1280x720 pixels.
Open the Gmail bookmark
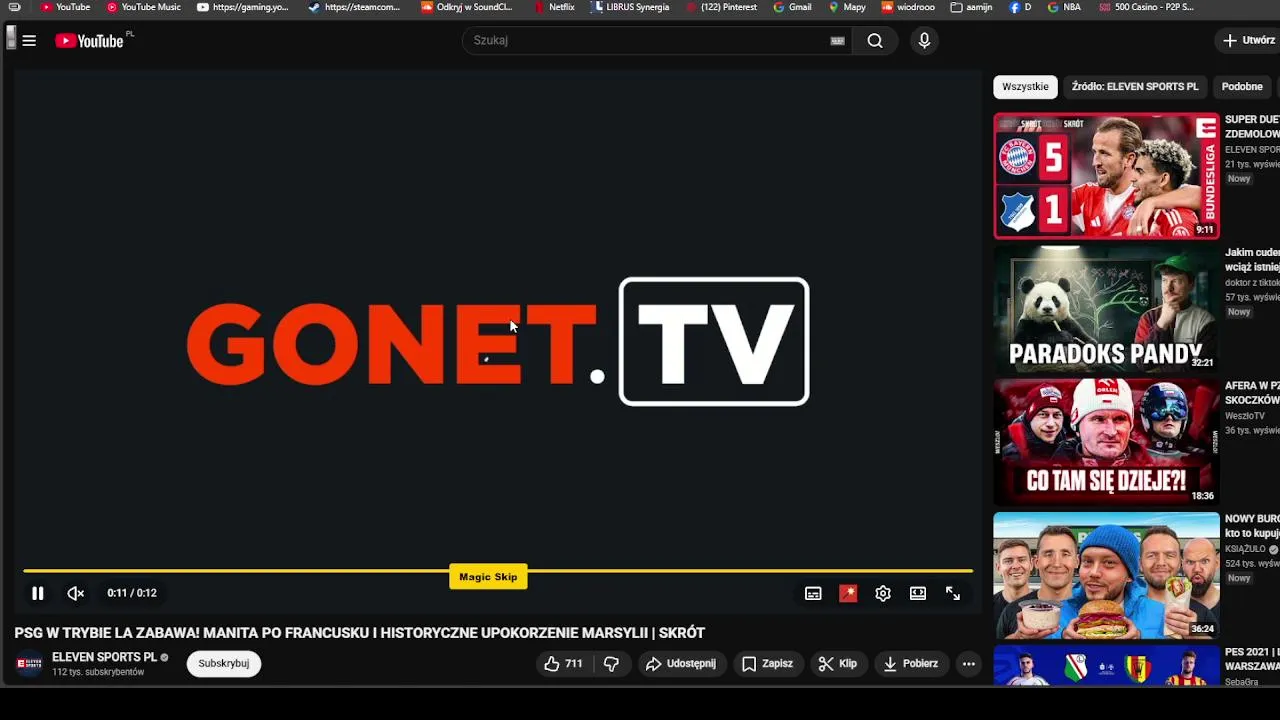(x=792, y=7)
